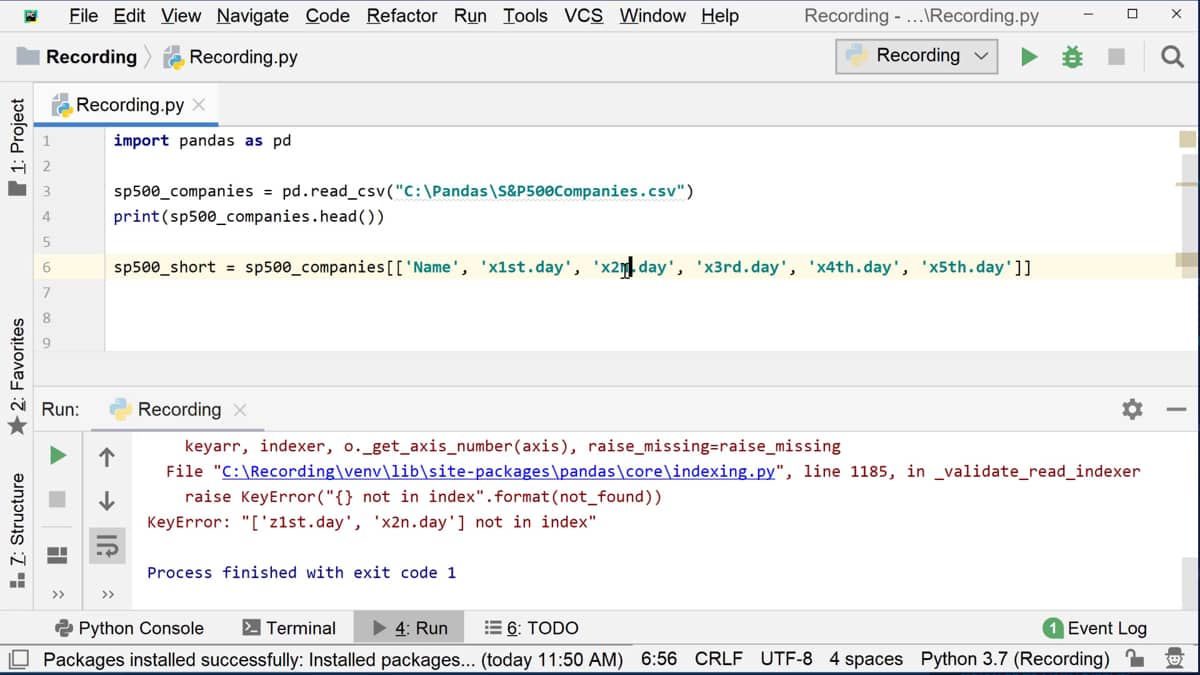This screenshot has width=1200, height=675.
Task: Click the folder icon next to Recording breadcrumb
Action: point(29,57)
